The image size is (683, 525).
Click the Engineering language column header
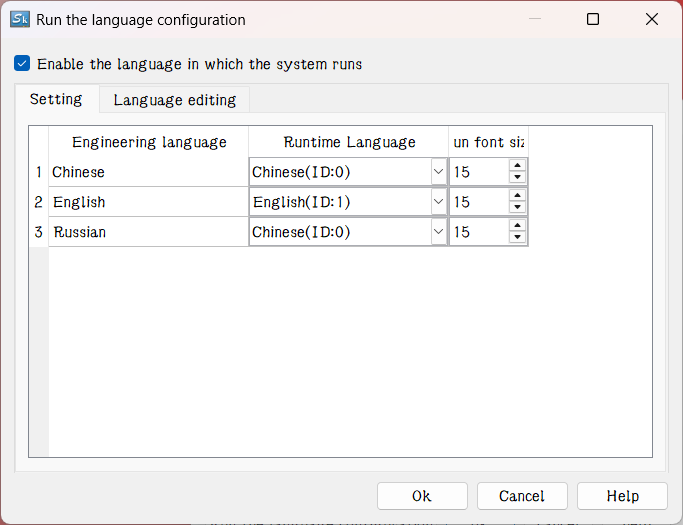coord(148,142)
